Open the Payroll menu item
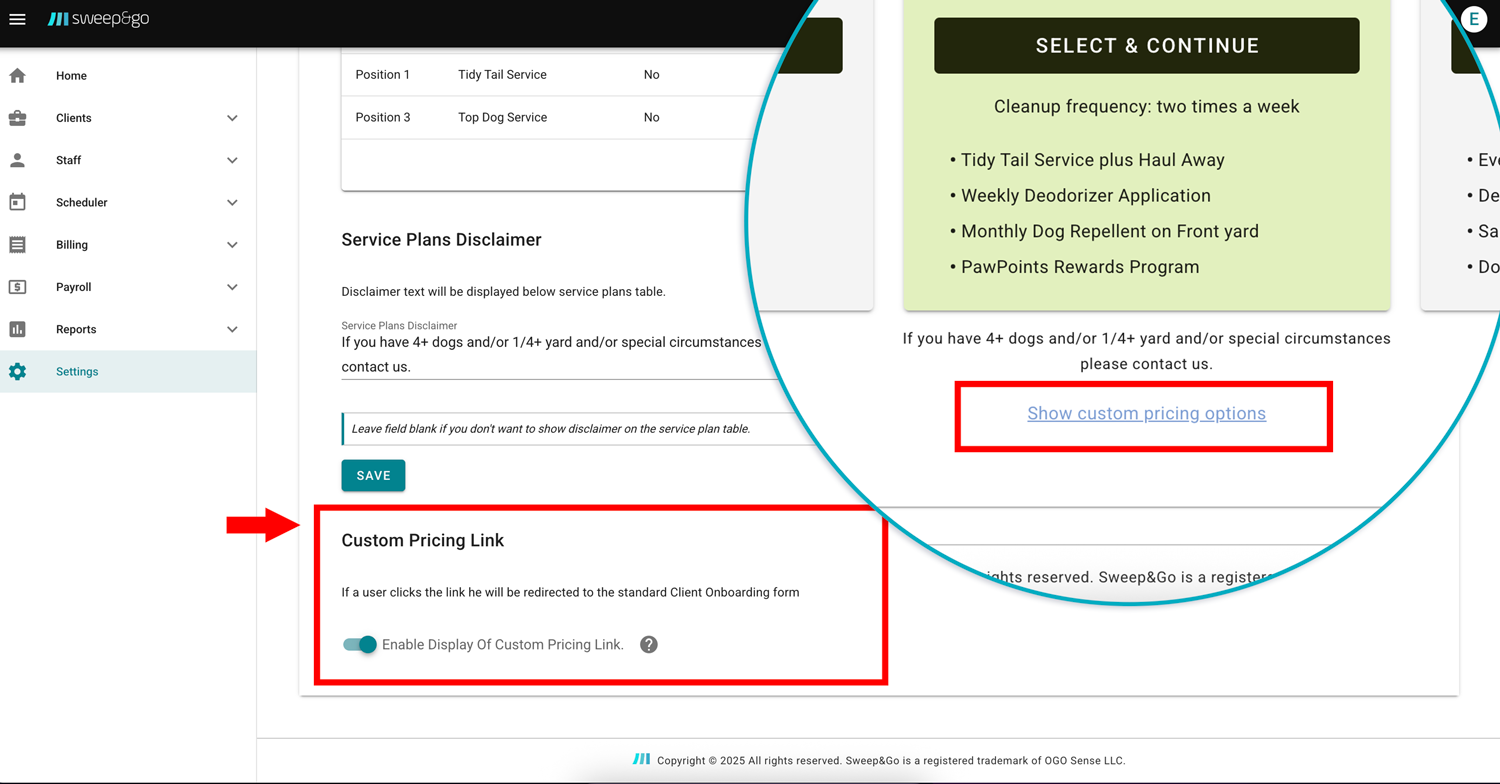This screenshot has height=784, width=1500. tap(73, 287)
